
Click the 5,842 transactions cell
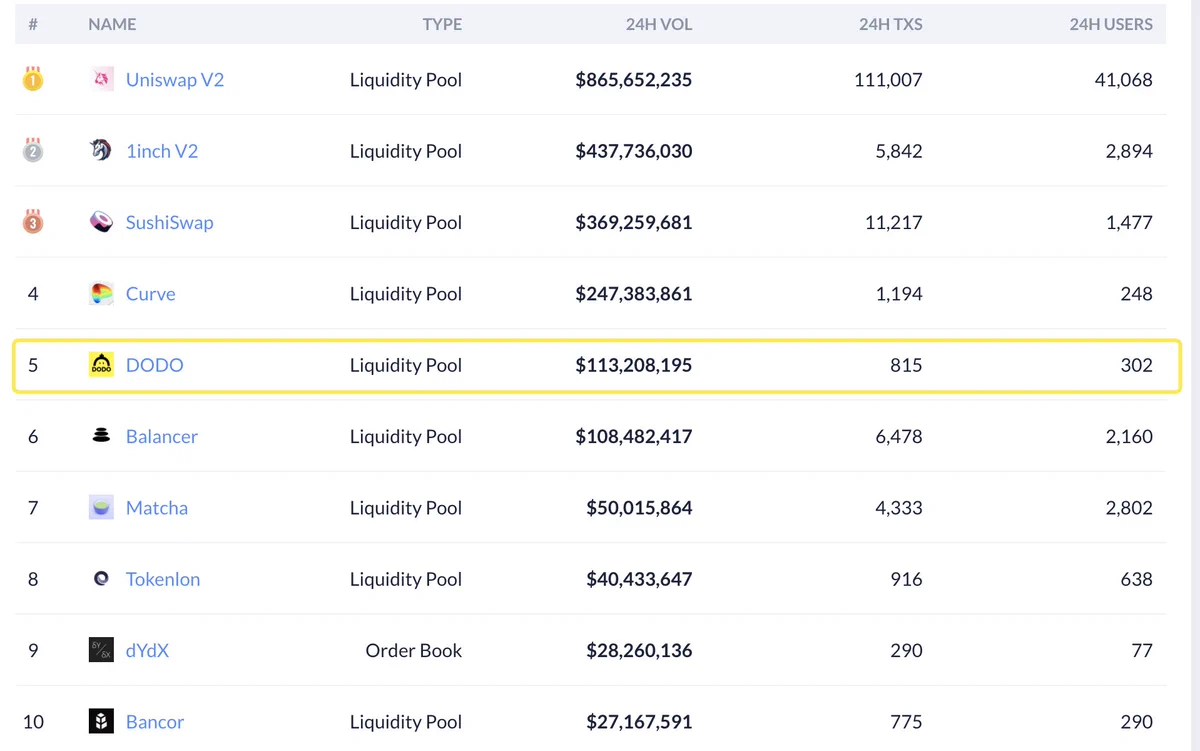pos(898,151)
